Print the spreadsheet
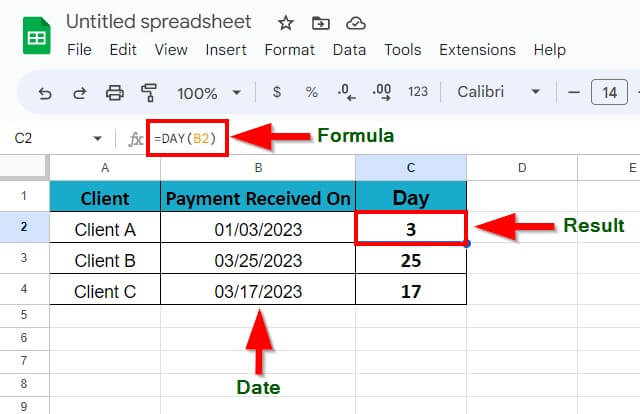Screen dimensions: 640x414 point(115,92)
